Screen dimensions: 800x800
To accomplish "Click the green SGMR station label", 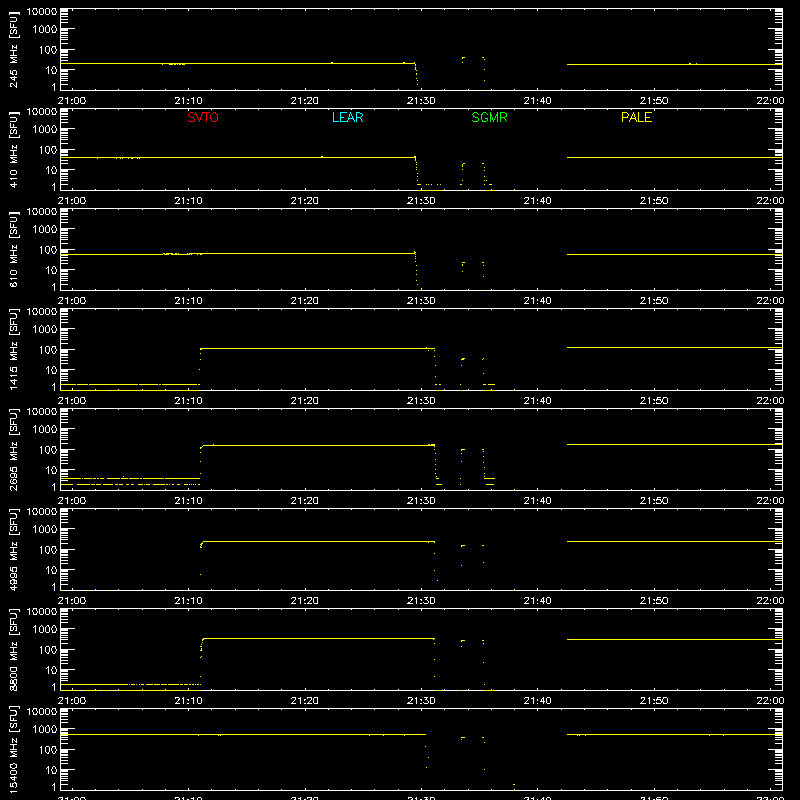I will coord(489,117).
